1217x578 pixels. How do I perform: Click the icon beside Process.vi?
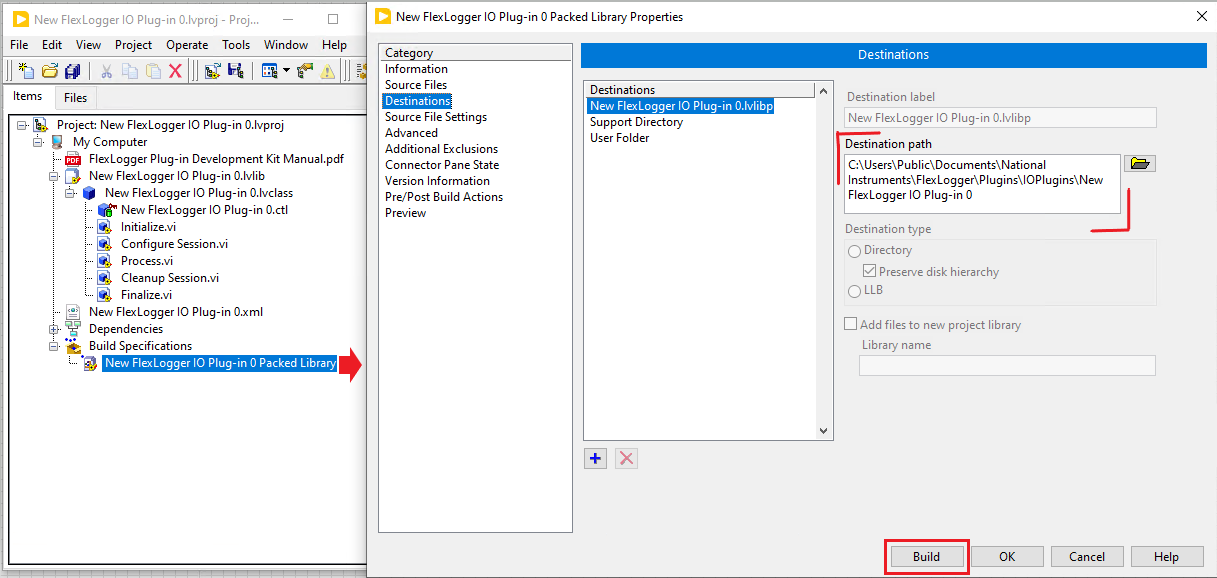(104, 261)
